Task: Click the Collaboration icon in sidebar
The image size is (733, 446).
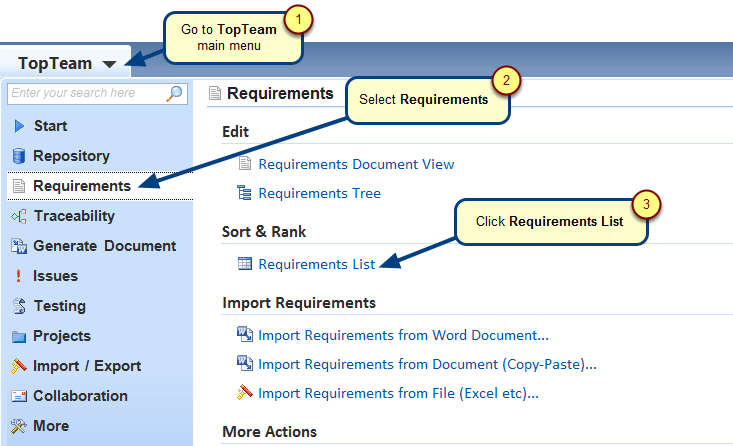Action: click(18, 396)
